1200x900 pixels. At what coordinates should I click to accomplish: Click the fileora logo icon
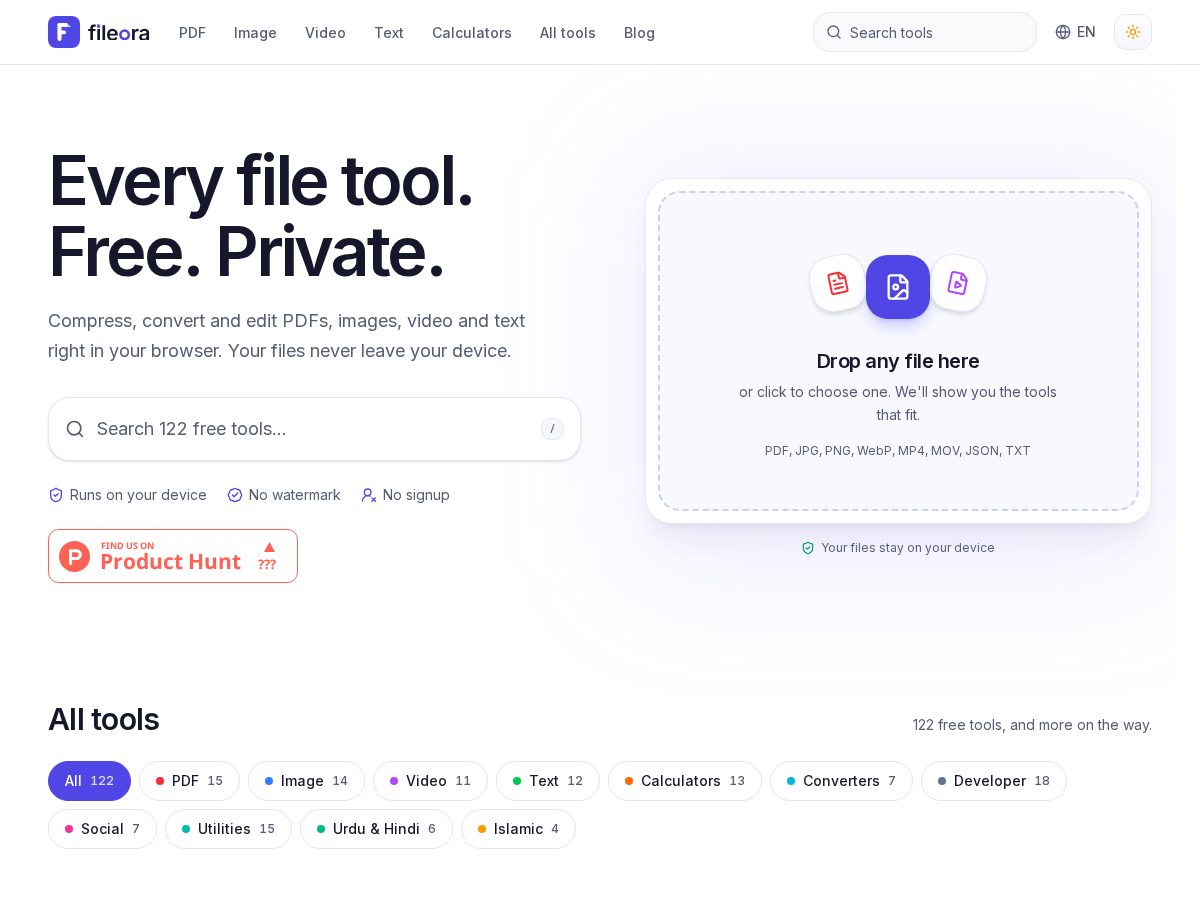64,32
